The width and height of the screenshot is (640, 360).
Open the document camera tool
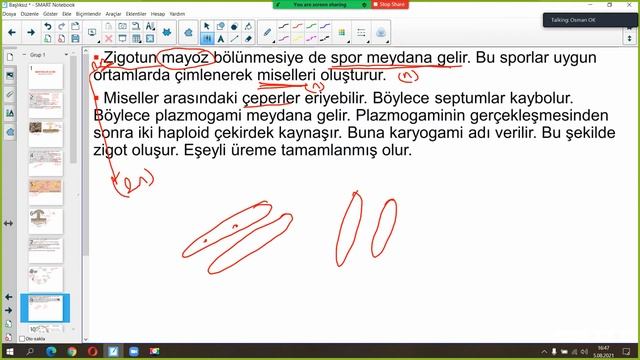coord(136,27)
